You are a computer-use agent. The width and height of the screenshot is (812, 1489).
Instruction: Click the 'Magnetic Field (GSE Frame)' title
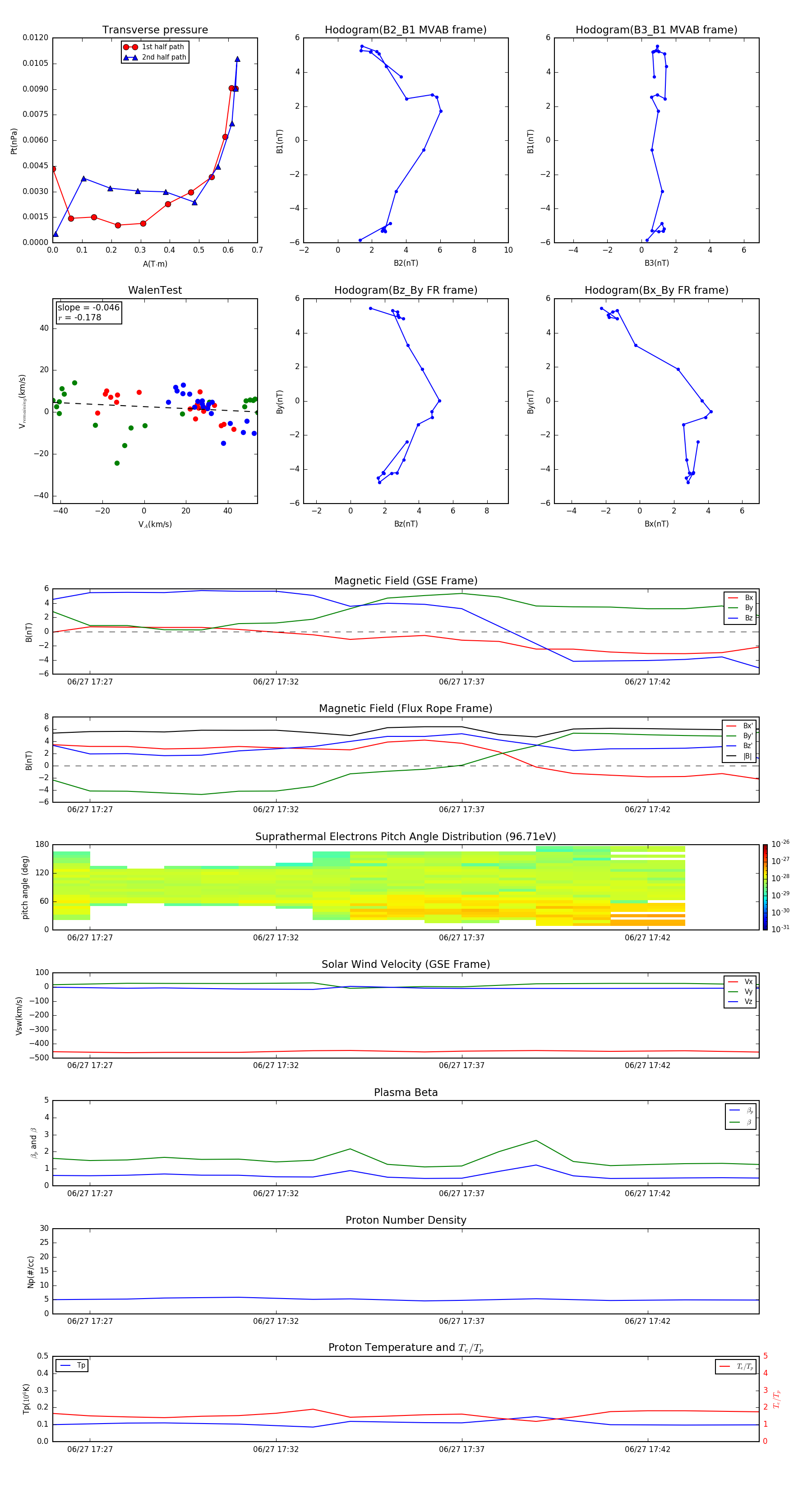406,581
